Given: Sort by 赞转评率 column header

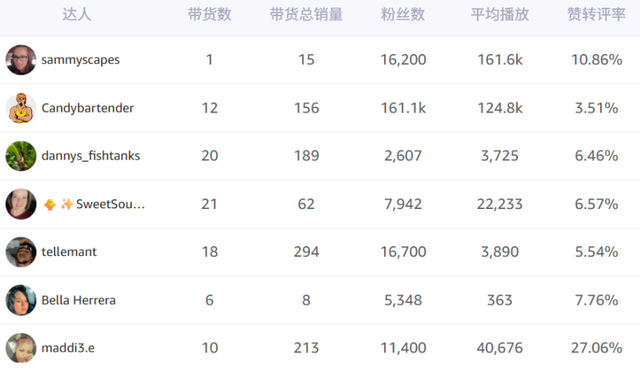Looking at the screenshot, I should [596, 15].
